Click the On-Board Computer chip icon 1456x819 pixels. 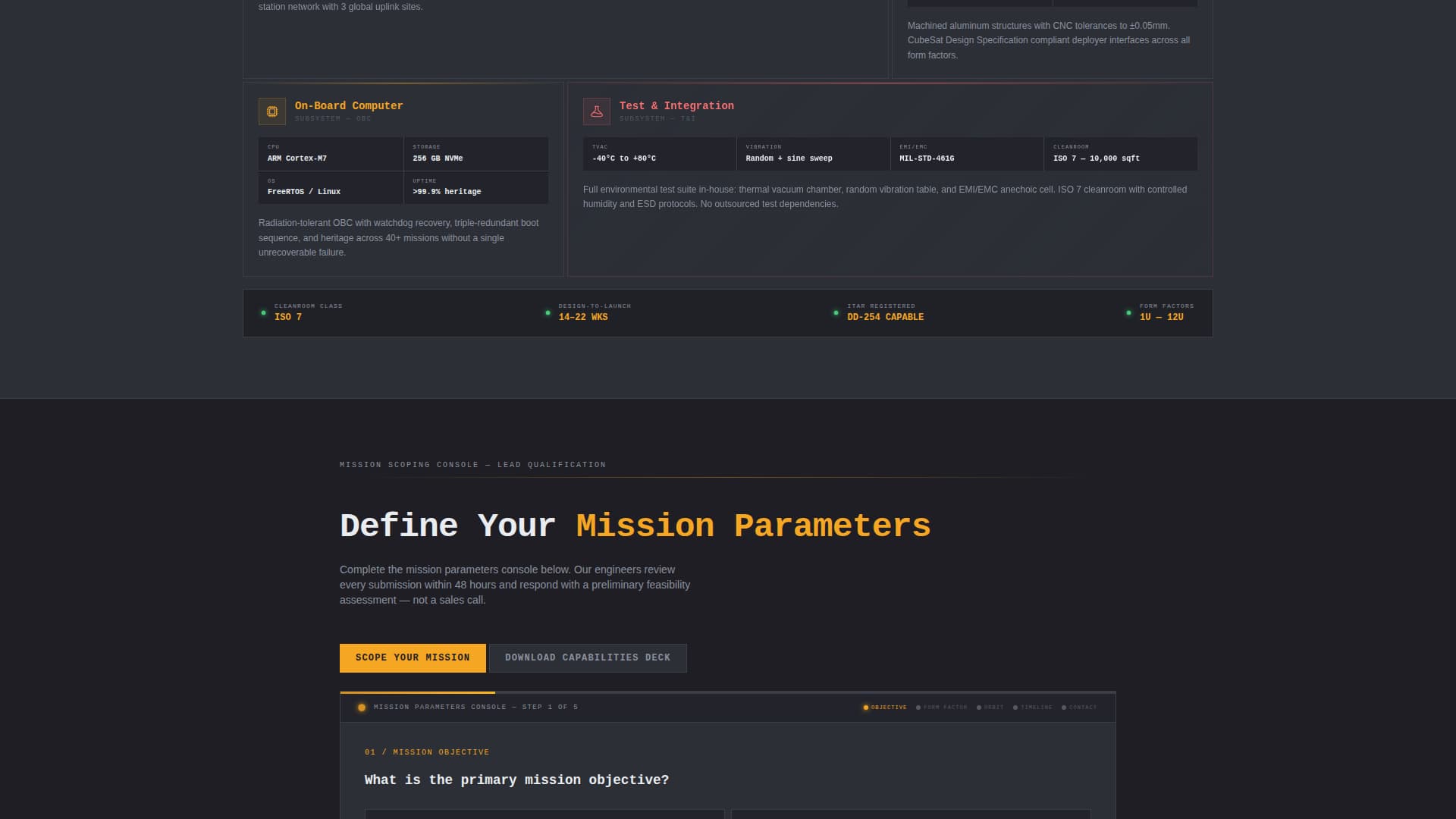(x=271, y=111)
